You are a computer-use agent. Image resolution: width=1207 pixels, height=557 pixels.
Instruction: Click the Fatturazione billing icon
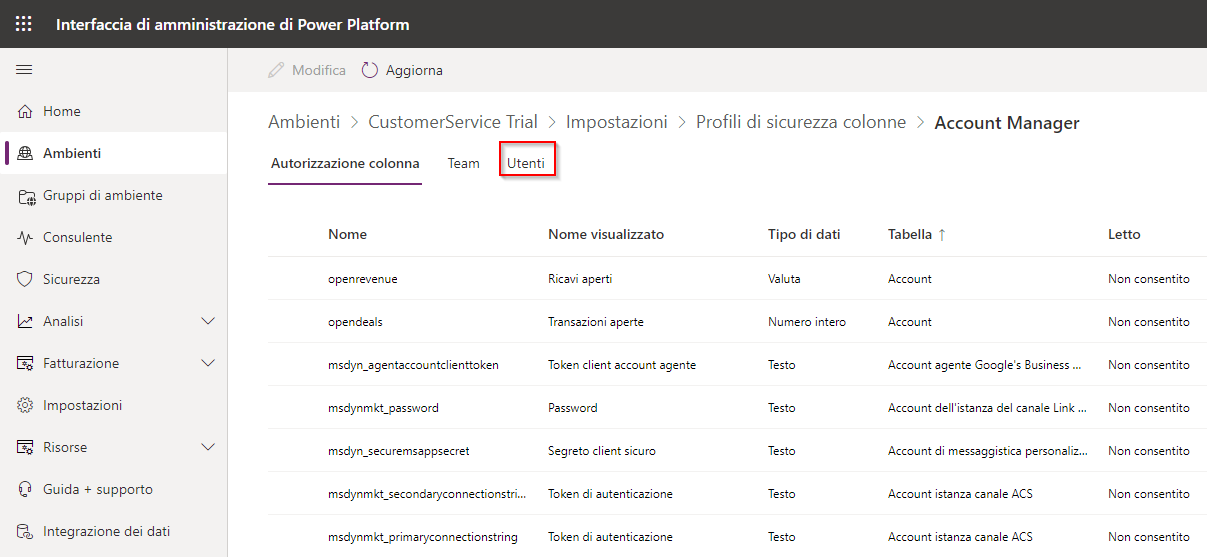point(26,364)
